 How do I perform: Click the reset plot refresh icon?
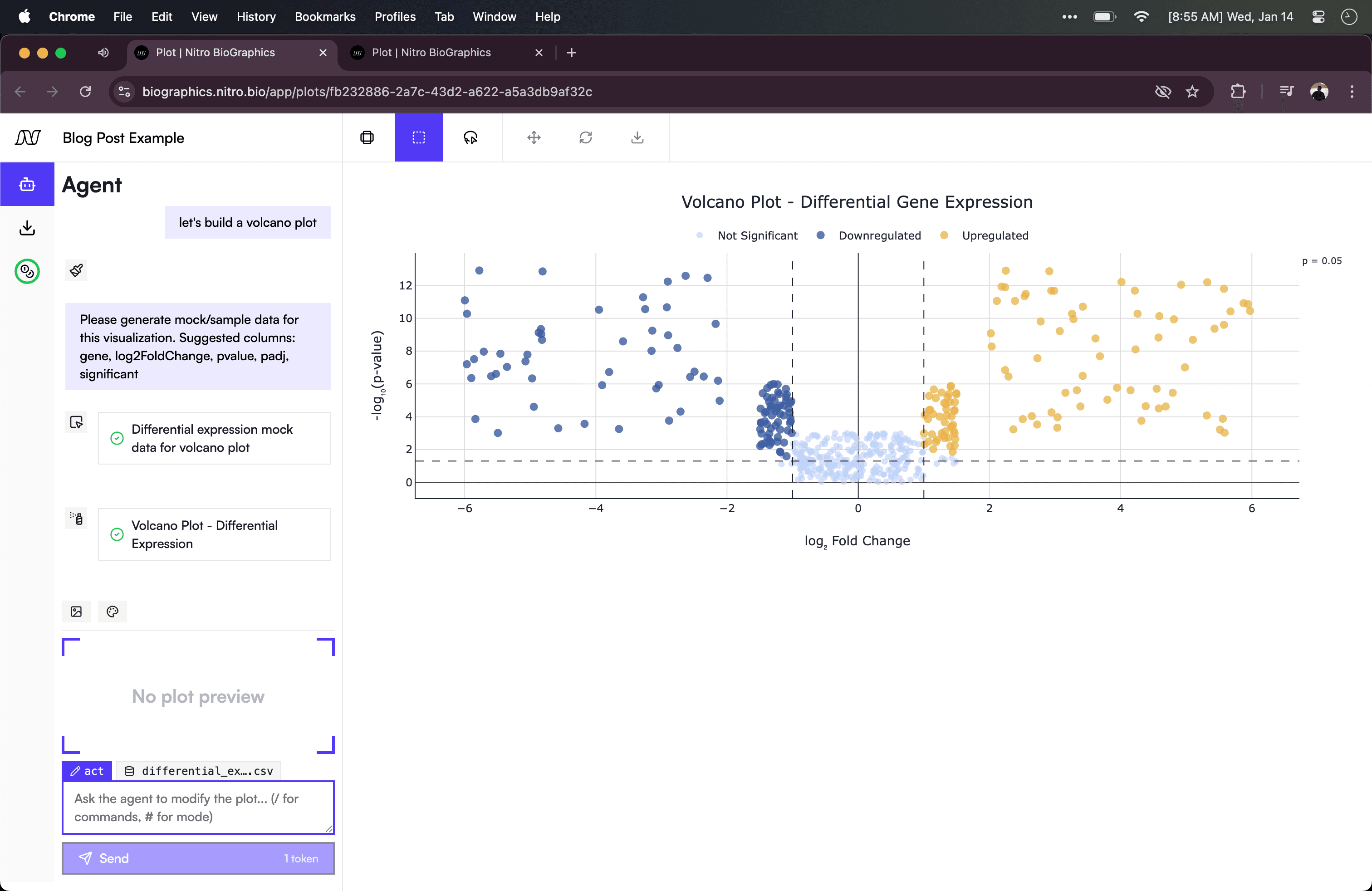(586, 138)
